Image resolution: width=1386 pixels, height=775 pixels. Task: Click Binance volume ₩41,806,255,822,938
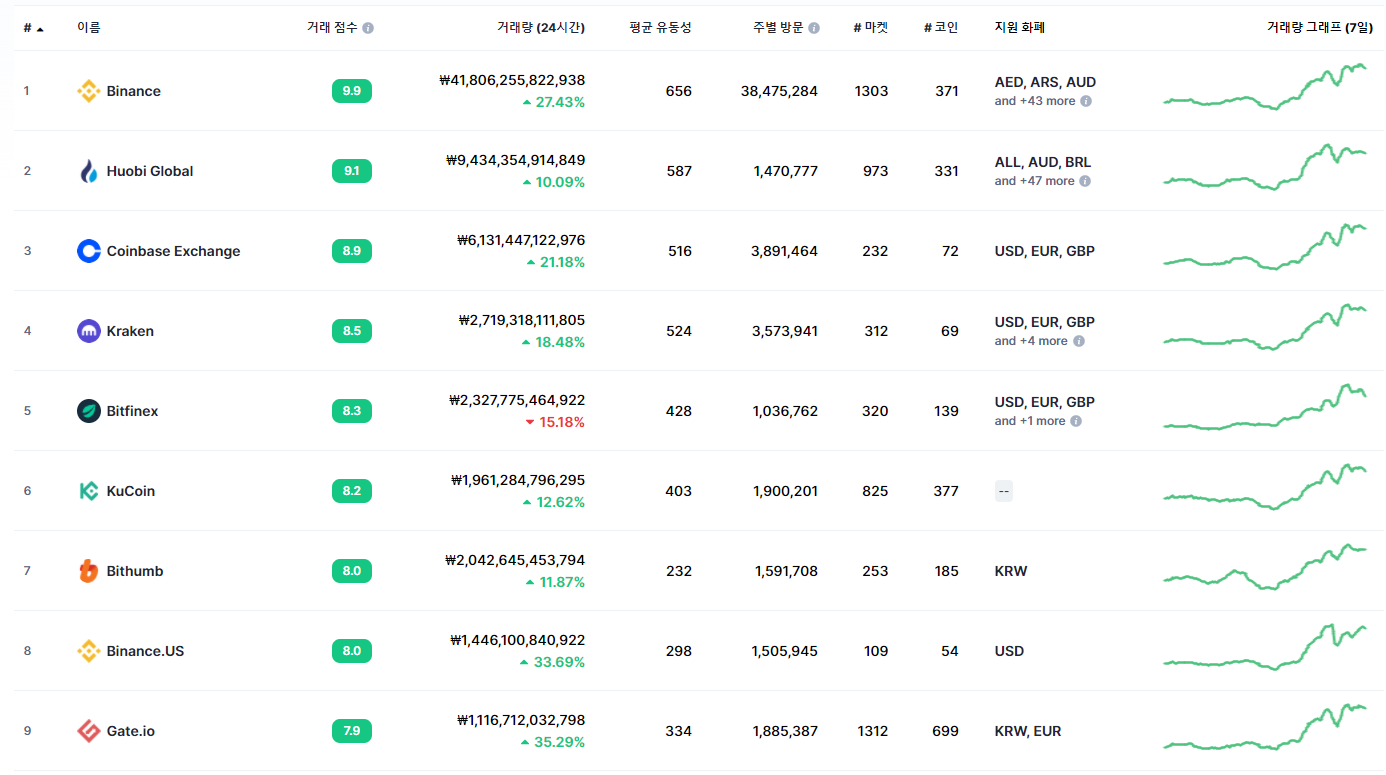tap(512, 80)
